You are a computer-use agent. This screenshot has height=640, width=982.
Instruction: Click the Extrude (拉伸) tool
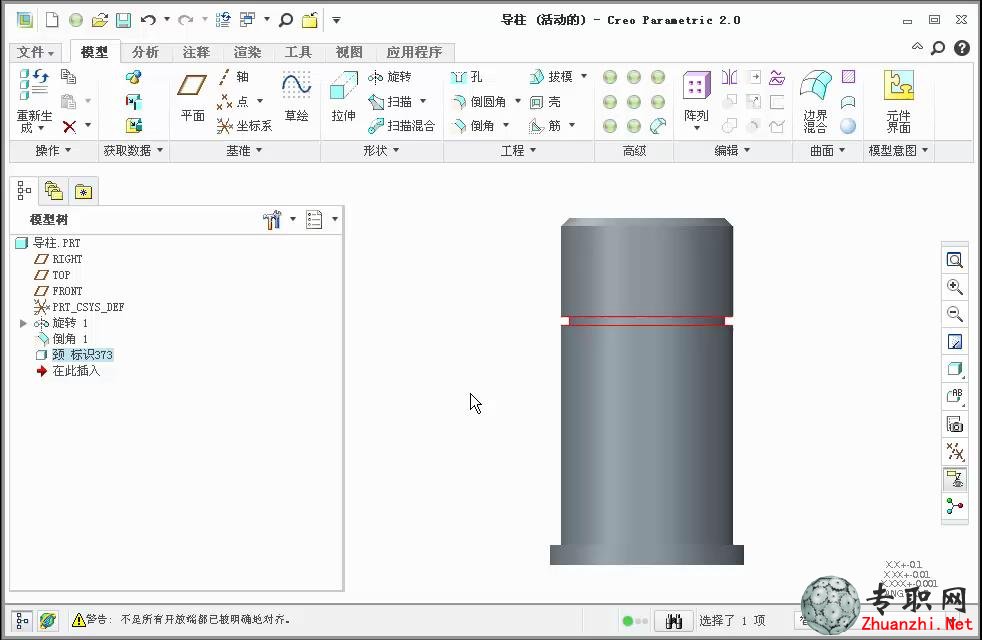pos(343,96)
